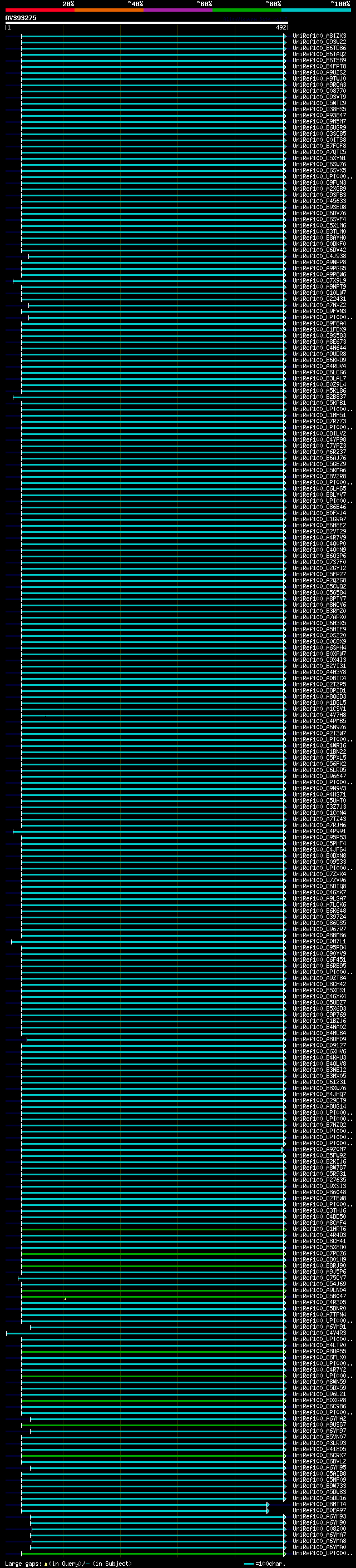Click the UniRef100_Q6DIQ8 label
Image resolution: width=356 pixels, height=1568 pixels.
click(319, 886)
